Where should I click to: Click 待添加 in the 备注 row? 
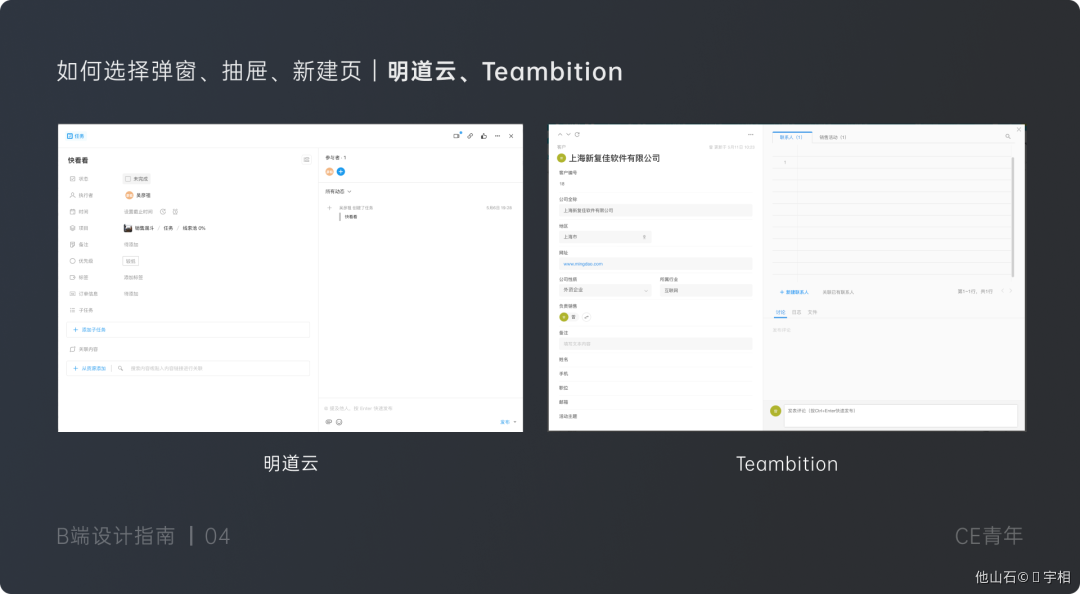(131, 245)
